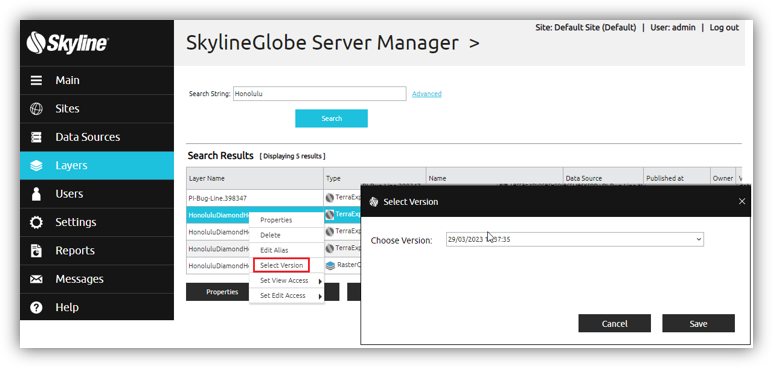Sort by the Published at column header

677,179
